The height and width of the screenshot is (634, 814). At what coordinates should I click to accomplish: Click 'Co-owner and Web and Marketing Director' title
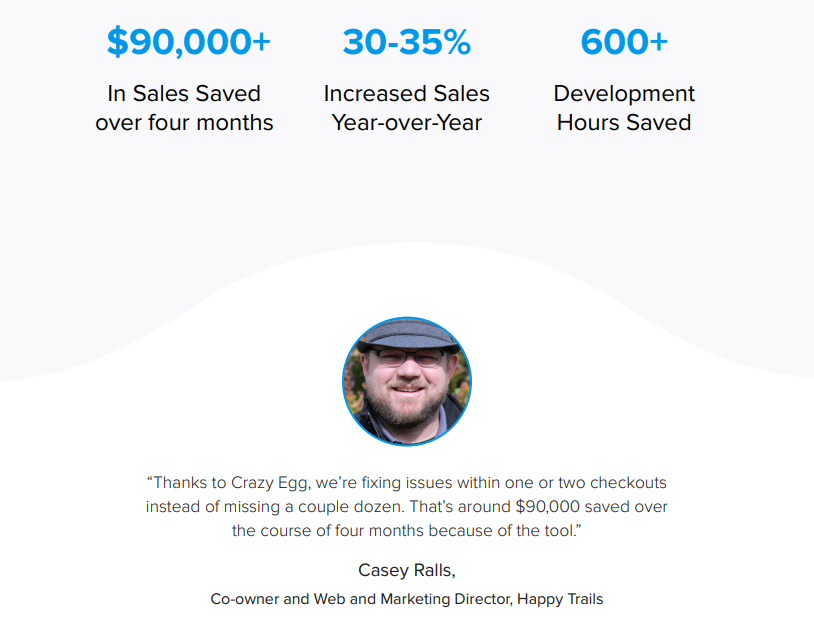(361, 599)
